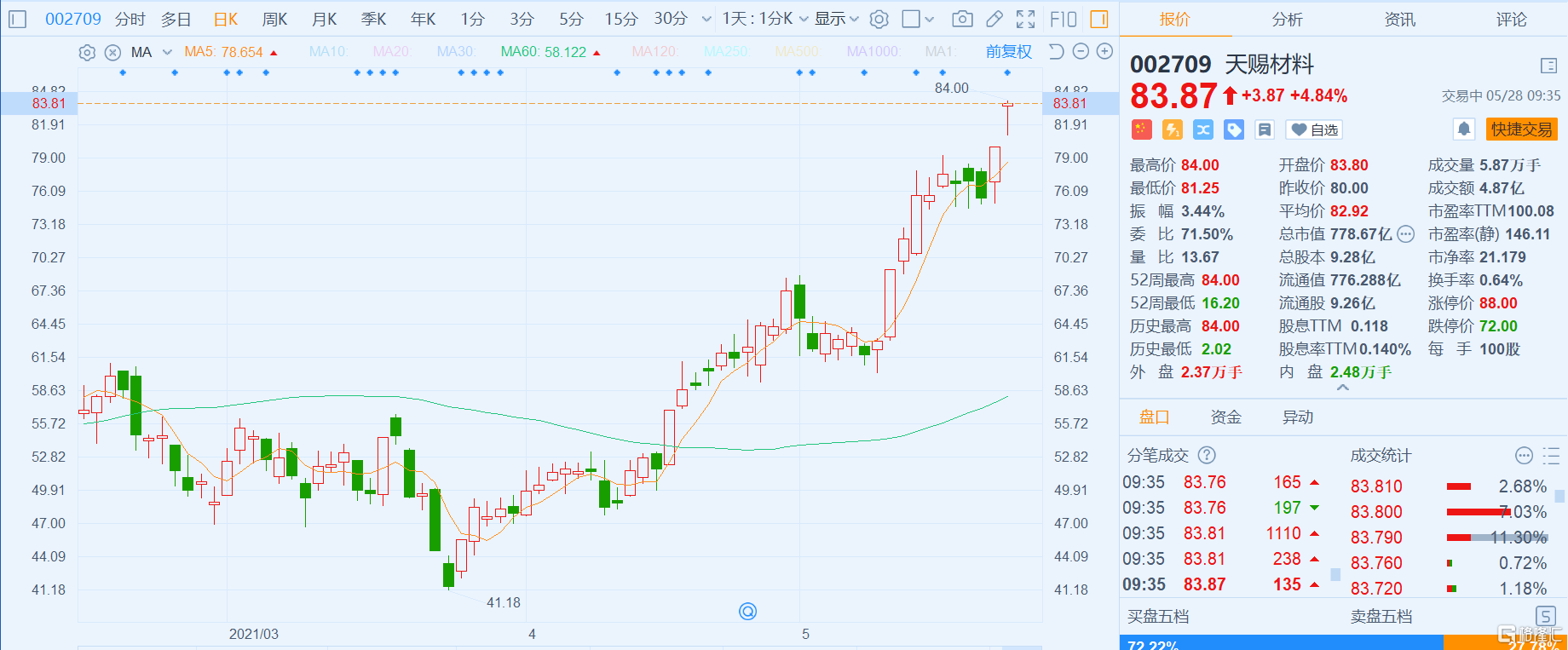Open the 成交统计 list view icon
The width and height of the screenshot is (1568, 650).
click(x=1551, y=455)
